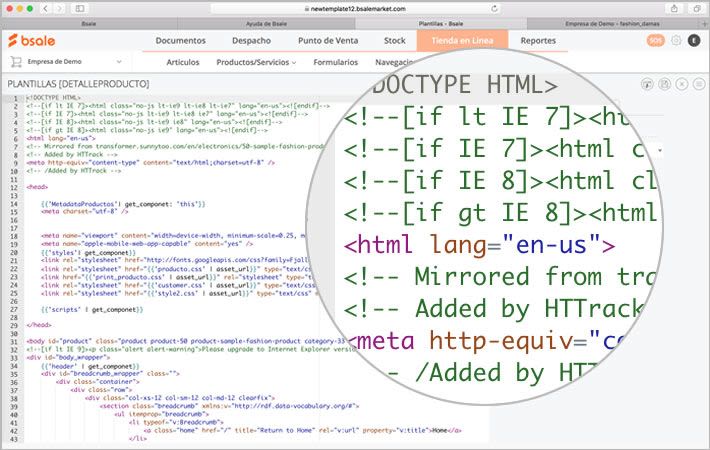
Task: Click the shopping cart icon
Action: 15,61
